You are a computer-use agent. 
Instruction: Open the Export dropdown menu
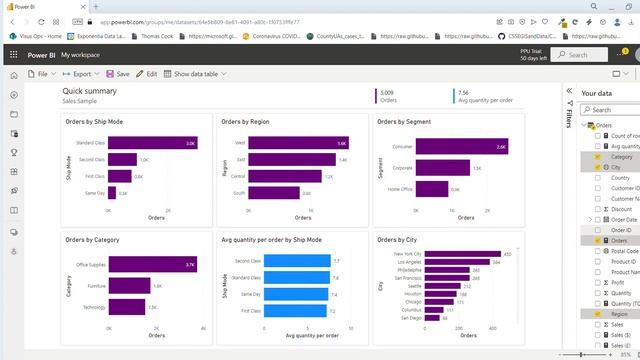point(81,74)
